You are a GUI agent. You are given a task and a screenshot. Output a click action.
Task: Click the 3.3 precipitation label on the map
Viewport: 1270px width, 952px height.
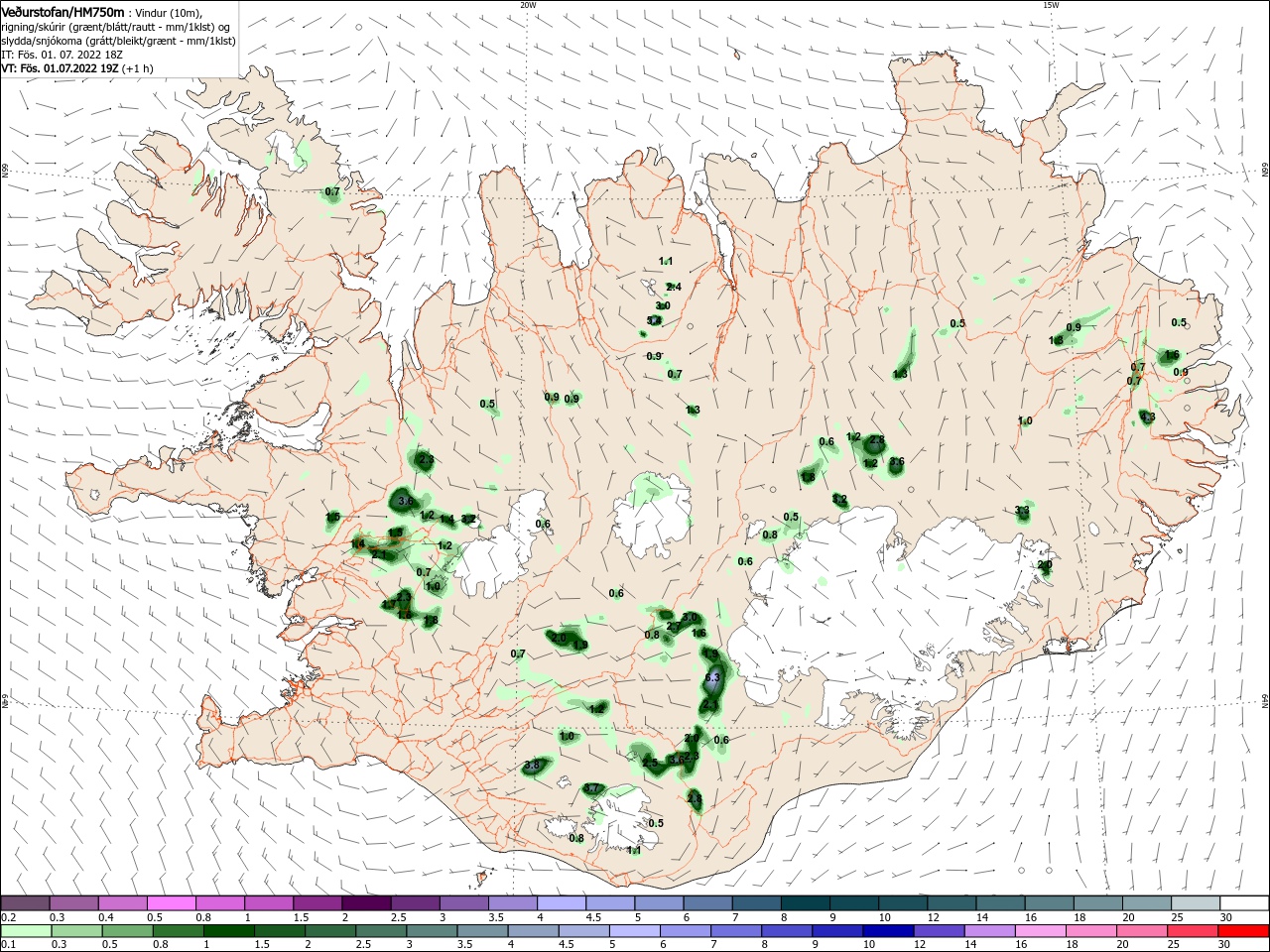pyautogui.click(x=1022, y=511)
